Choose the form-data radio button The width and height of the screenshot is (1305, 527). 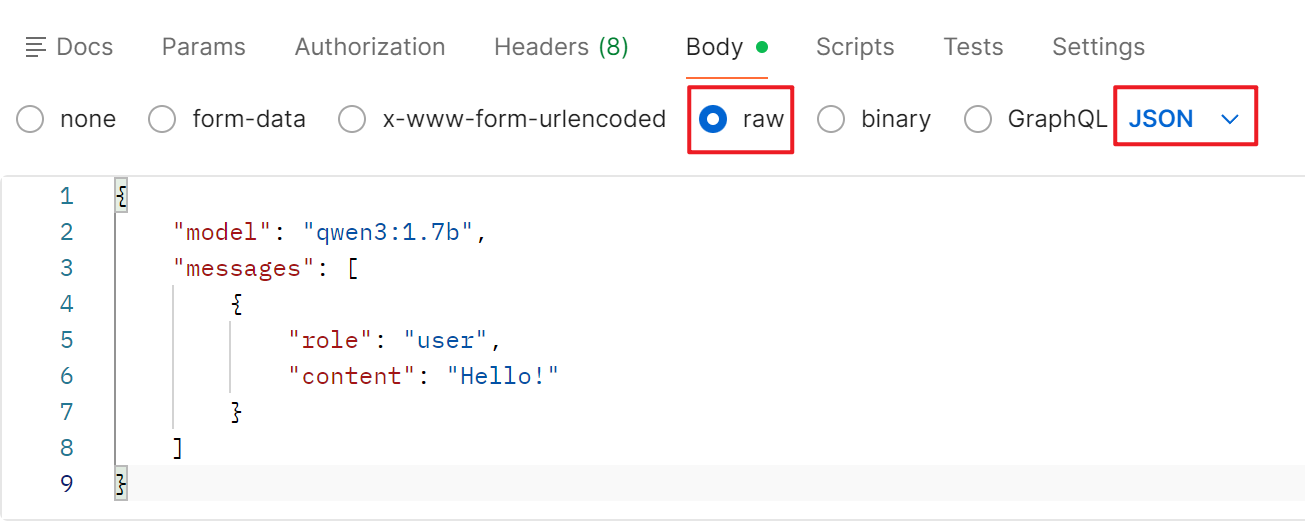tap(162, 120)
